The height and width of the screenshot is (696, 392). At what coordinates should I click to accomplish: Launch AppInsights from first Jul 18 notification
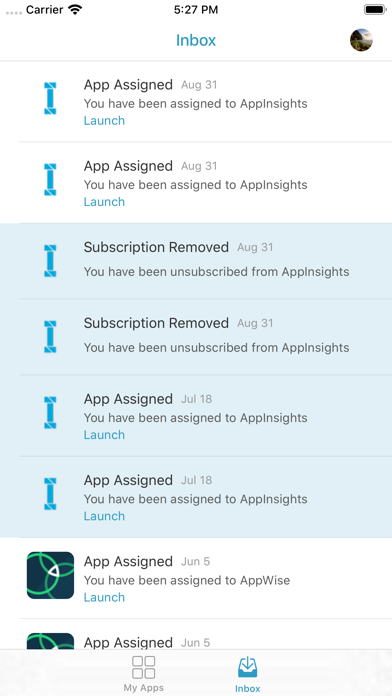(104, 435)
